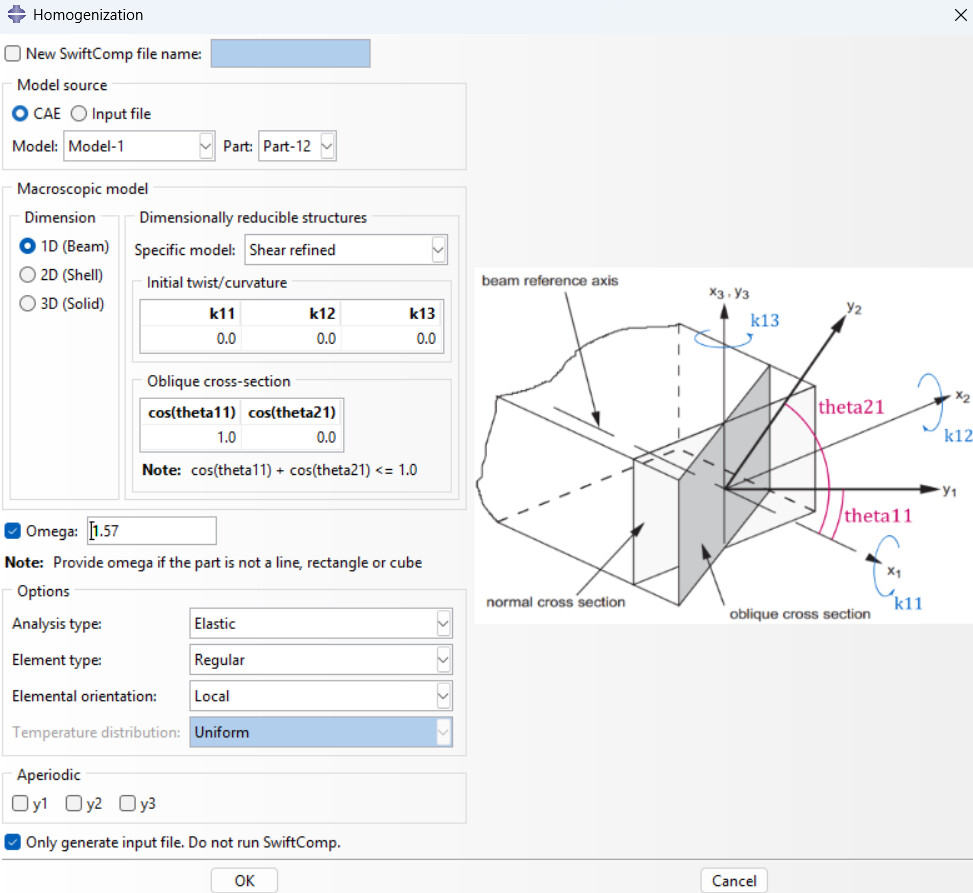Click the Omega value field
Screen dimensions: 973x893
[152, 531]
